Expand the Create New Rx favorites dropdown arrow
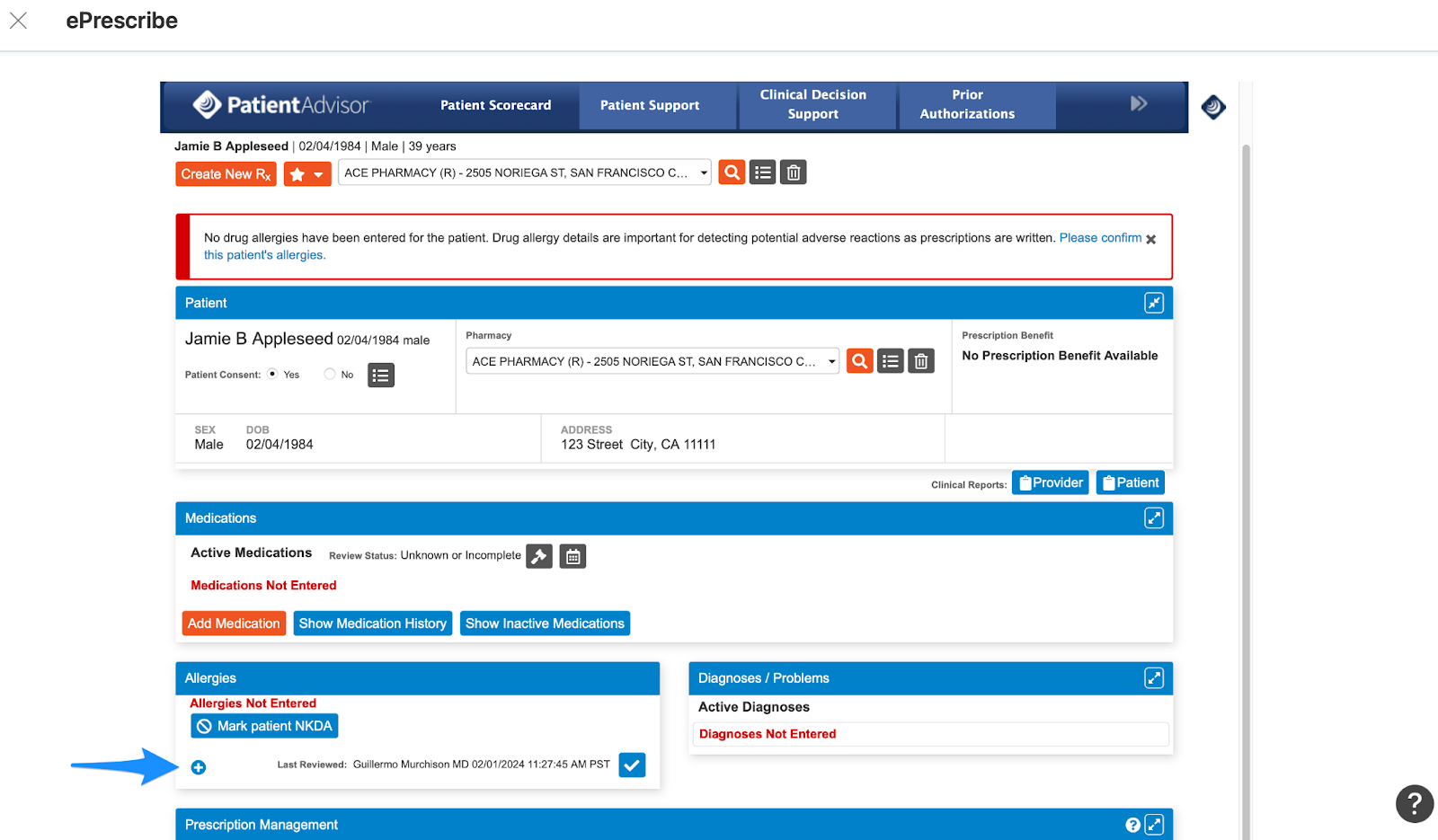This screenshot has height=840, width=1438. (x=319, y=173)
